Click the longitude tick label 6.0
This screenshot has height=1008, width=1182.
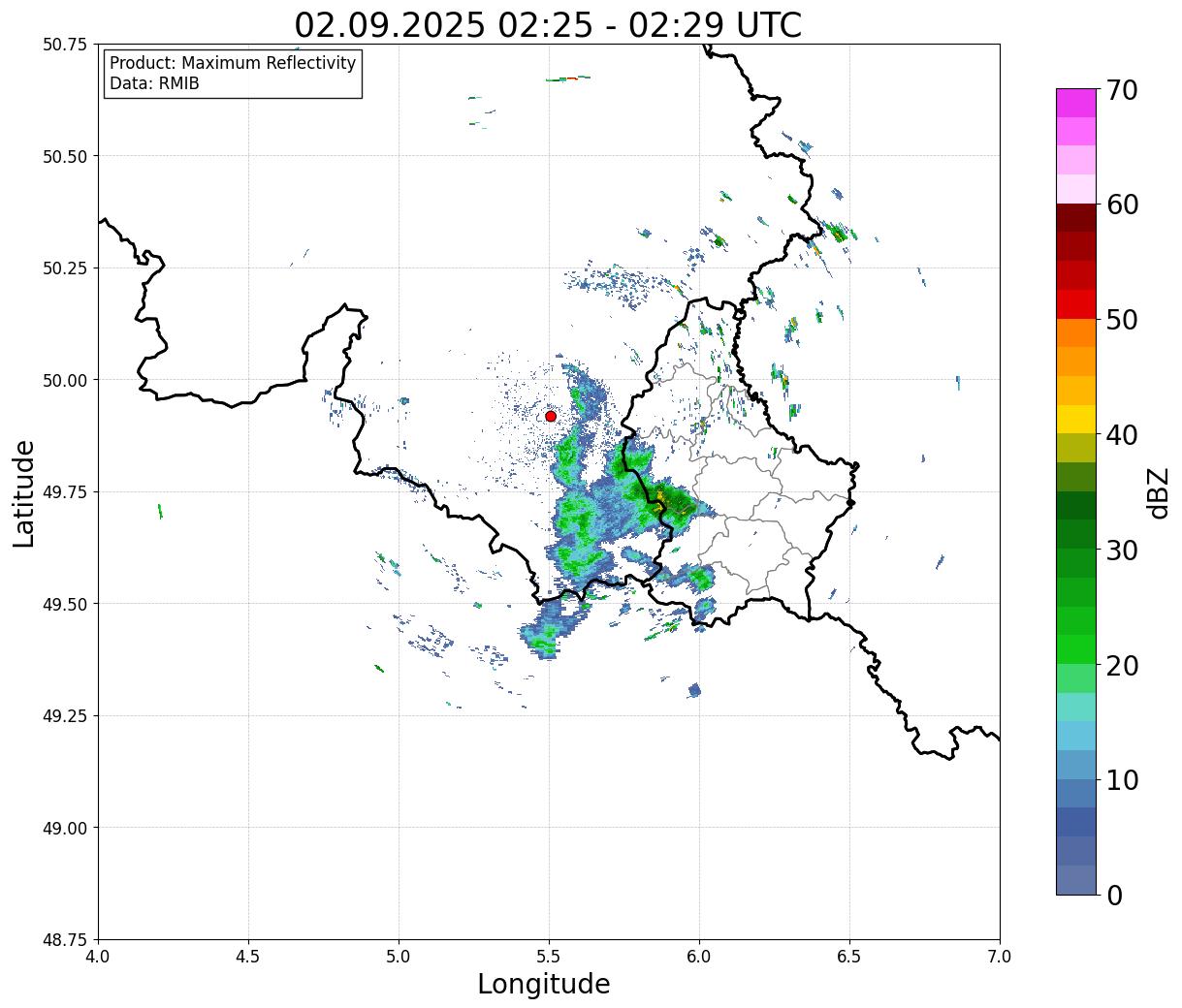pos(699,957)
